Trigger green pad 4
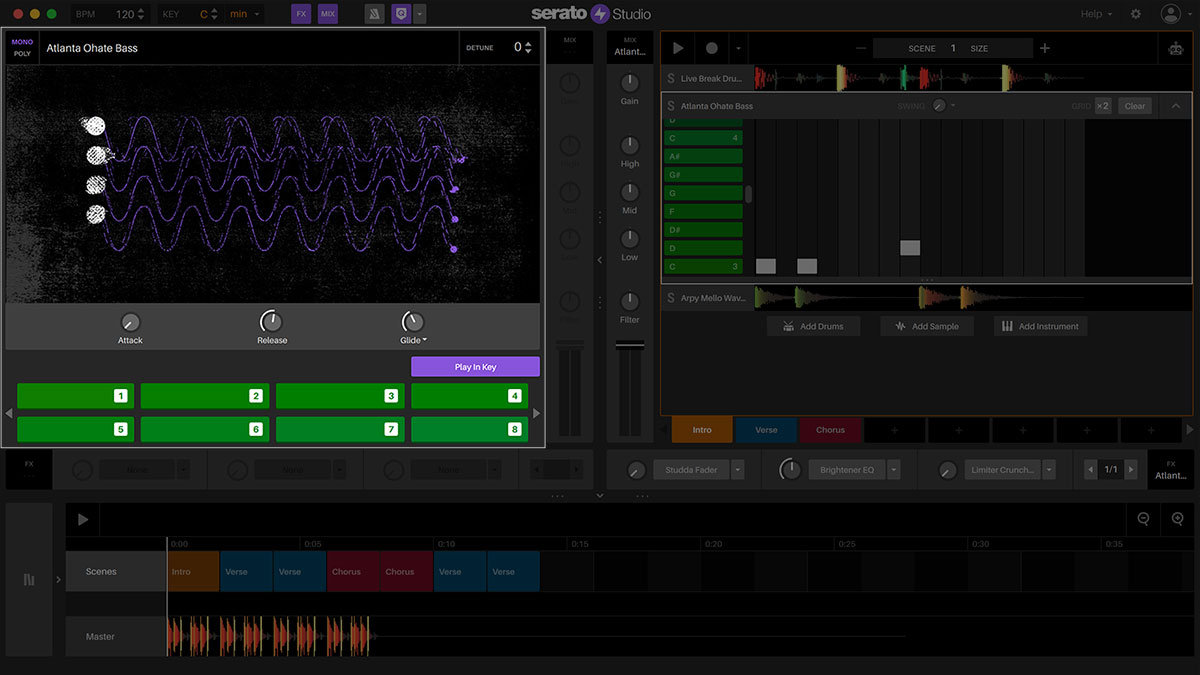The height and width of the screenshot is (675, 1200). coord(469,396)
